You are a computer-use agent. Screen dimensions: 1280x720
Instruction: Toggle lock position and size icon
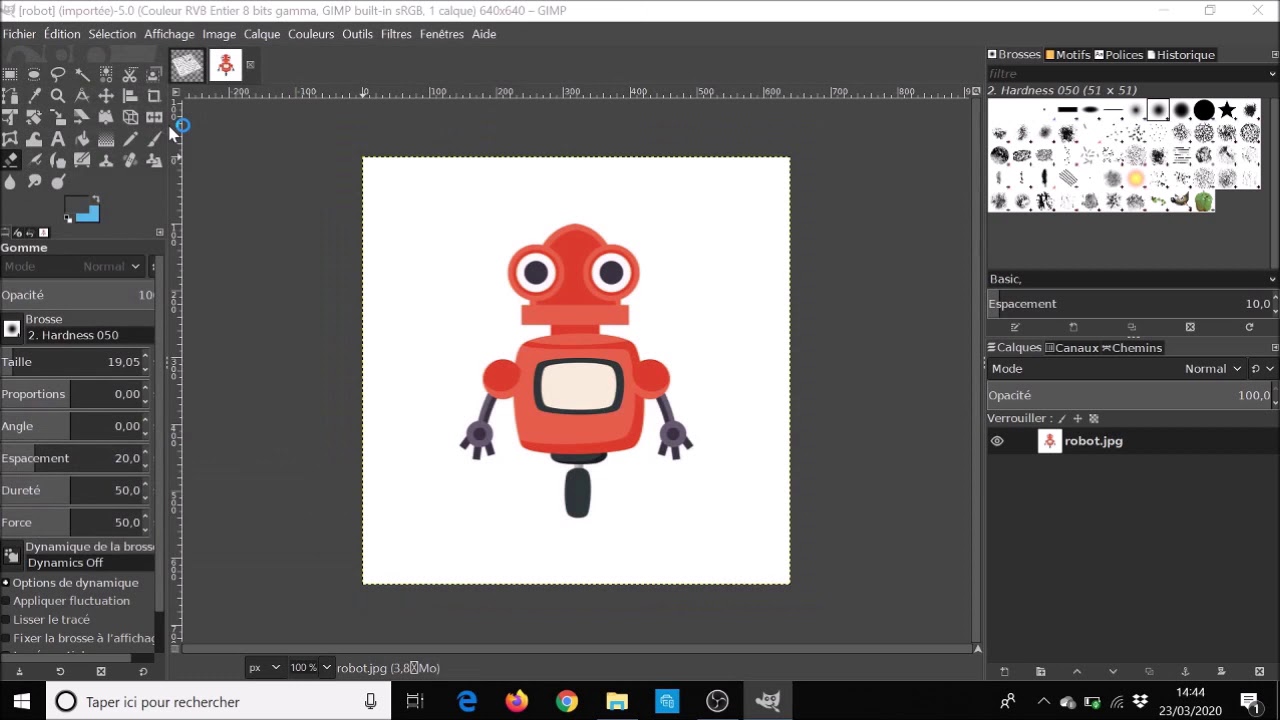coord(1078,419)
